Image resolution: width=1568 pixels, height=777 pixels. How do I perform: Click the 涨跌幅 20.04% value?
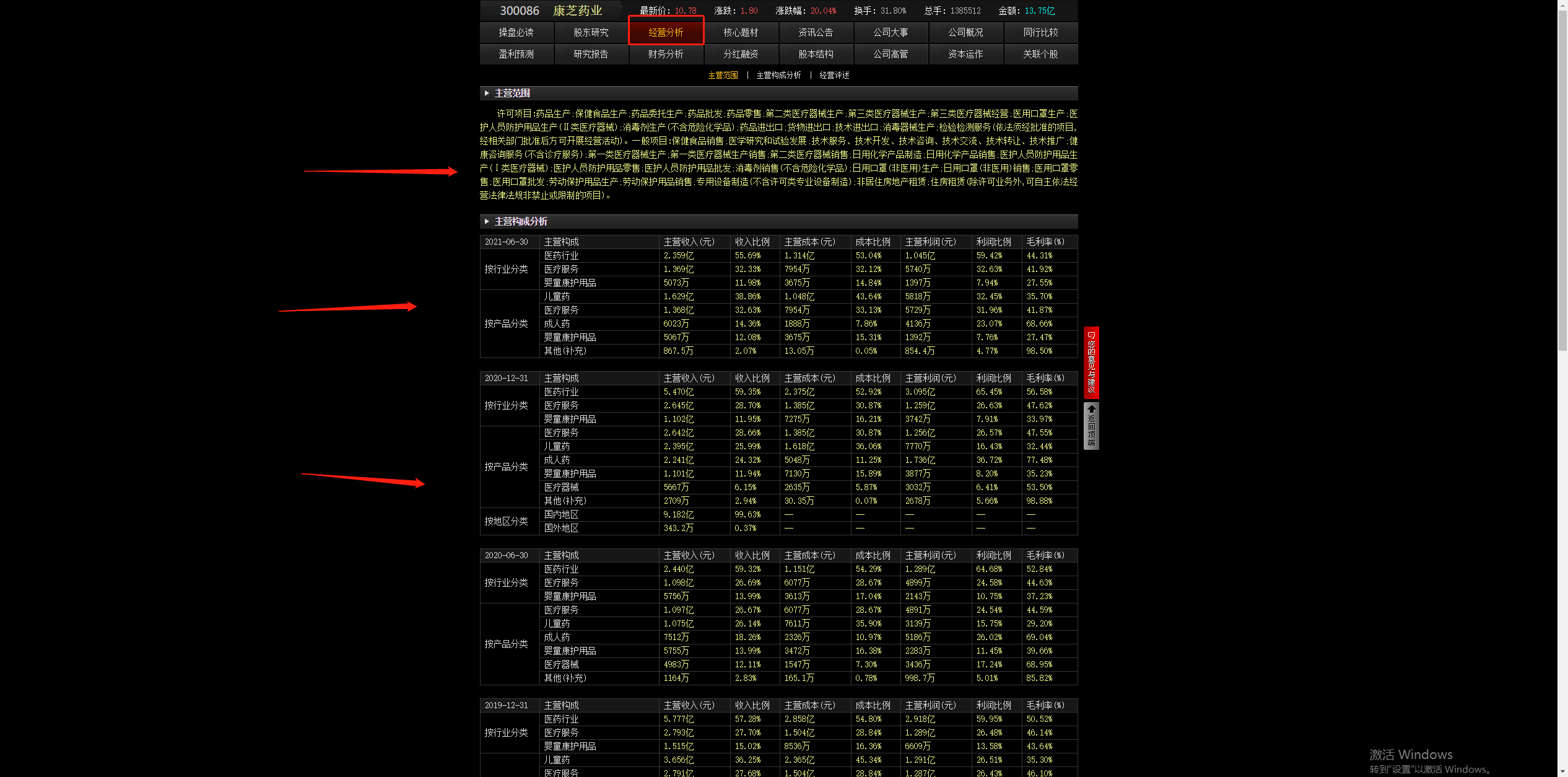(823, 11)
